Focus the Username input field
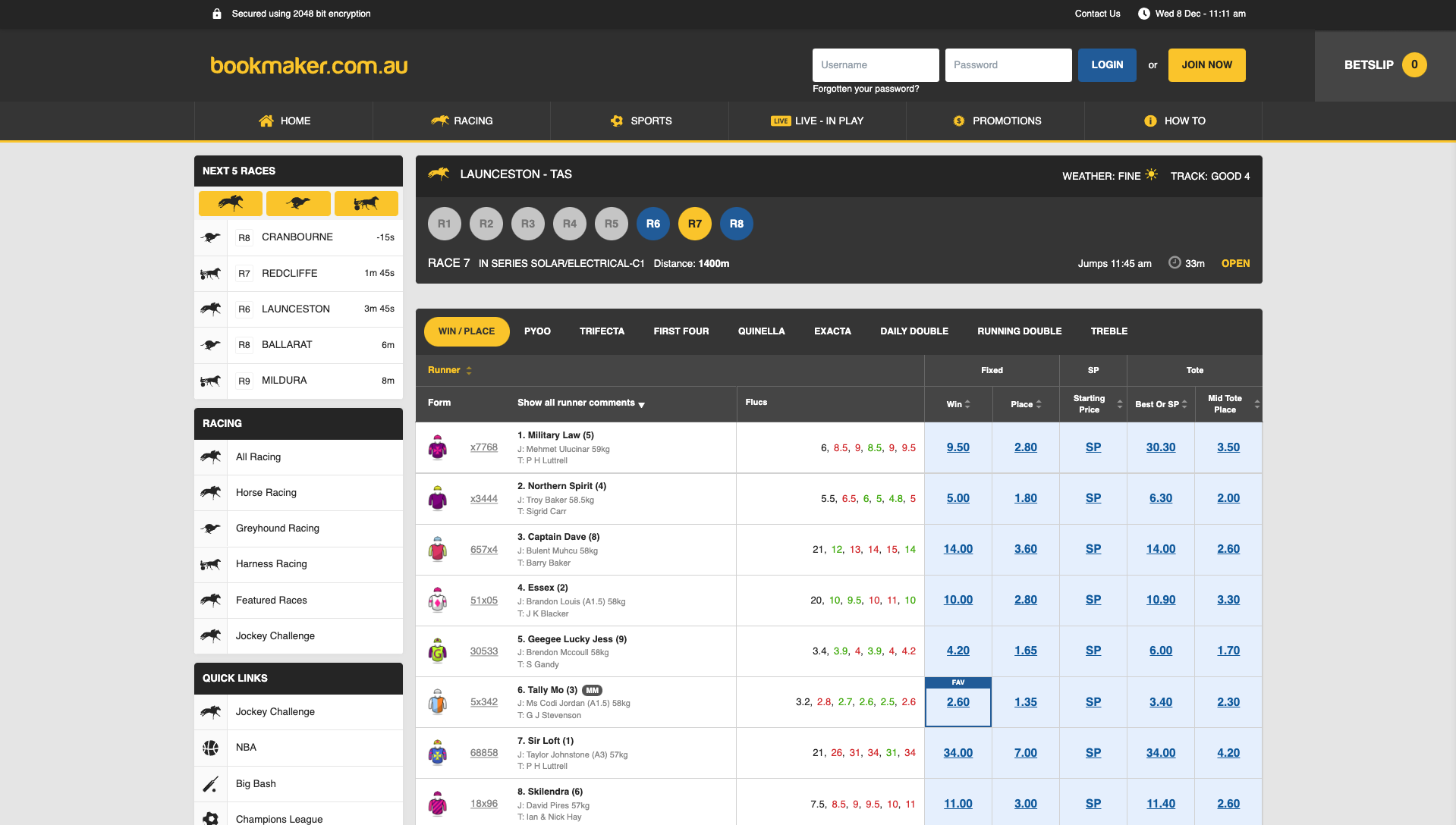The width and height of the screenshot is (1456, 825). click(x=876, y=65)
